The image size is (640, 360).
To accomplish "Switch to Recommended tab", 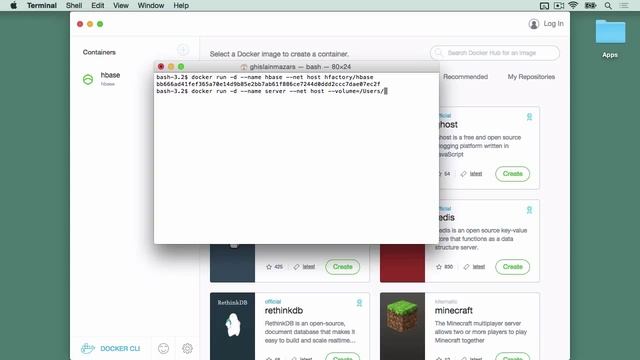I will 465,77.
